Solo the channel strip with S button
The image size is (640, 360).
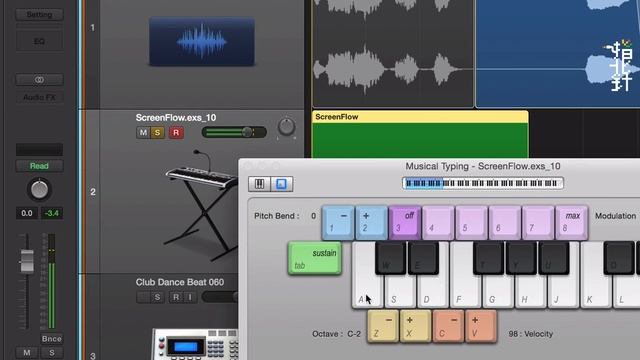[52, 353]
